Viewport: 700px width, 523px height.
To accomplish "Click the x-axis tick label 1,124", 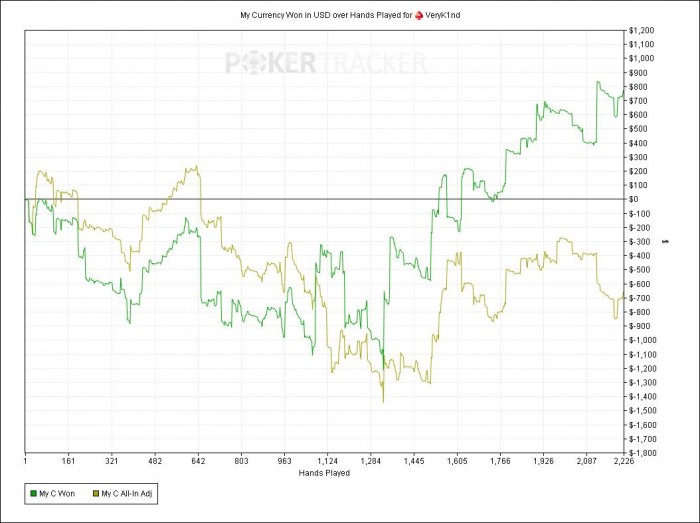I will coord(328,461).
